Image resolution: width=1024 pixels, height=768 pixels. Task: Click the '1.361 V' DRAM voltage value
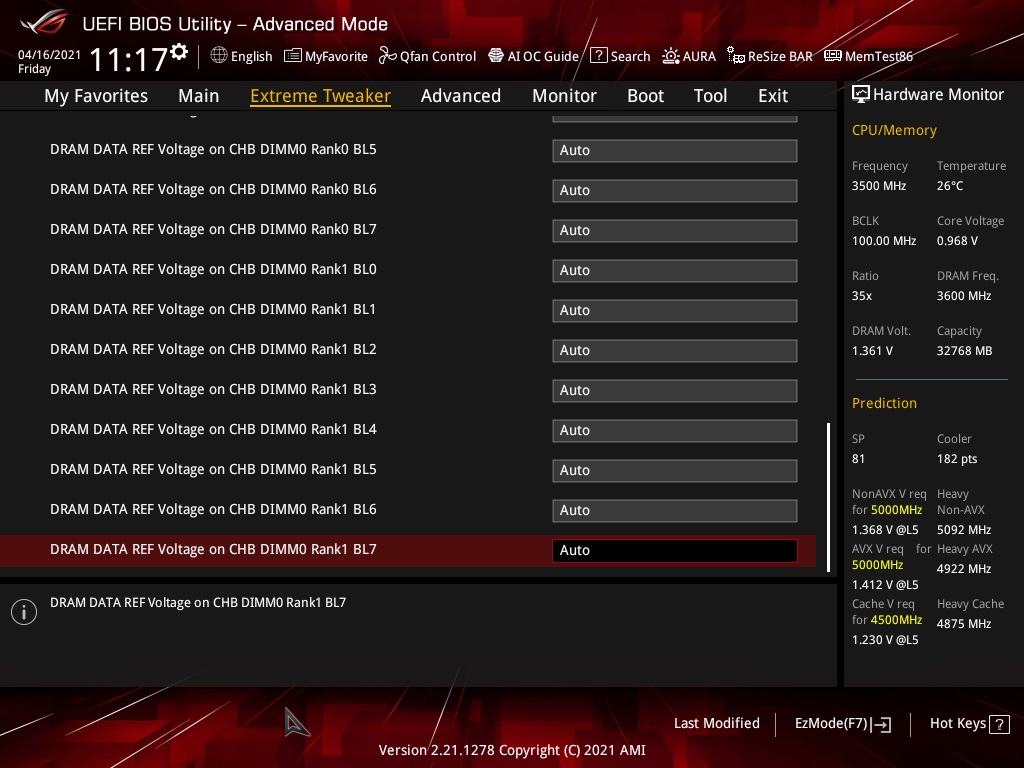point(872,351)
